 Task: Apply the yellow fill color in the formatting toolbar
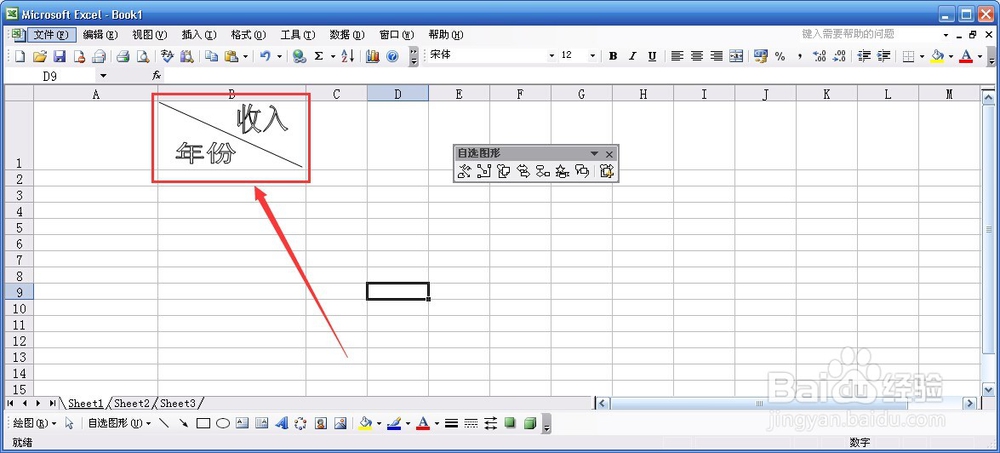pos(937,56)
